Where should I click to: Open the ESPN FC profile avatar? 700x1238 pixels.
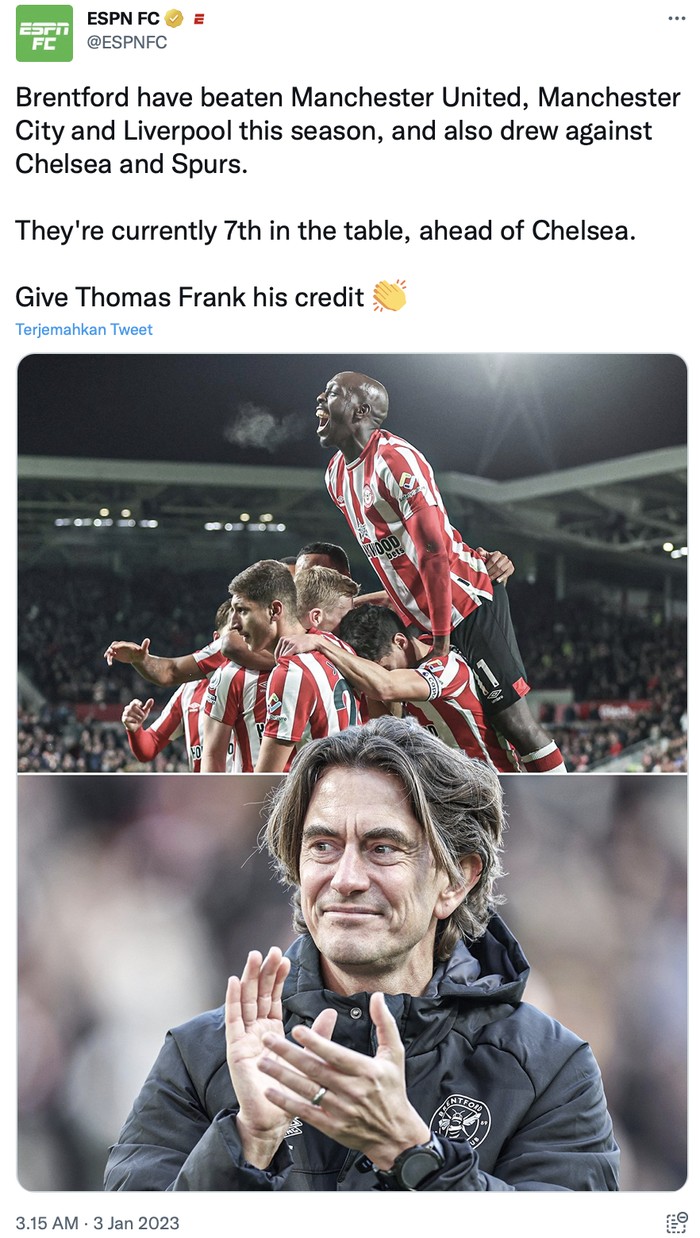[44, 33]
